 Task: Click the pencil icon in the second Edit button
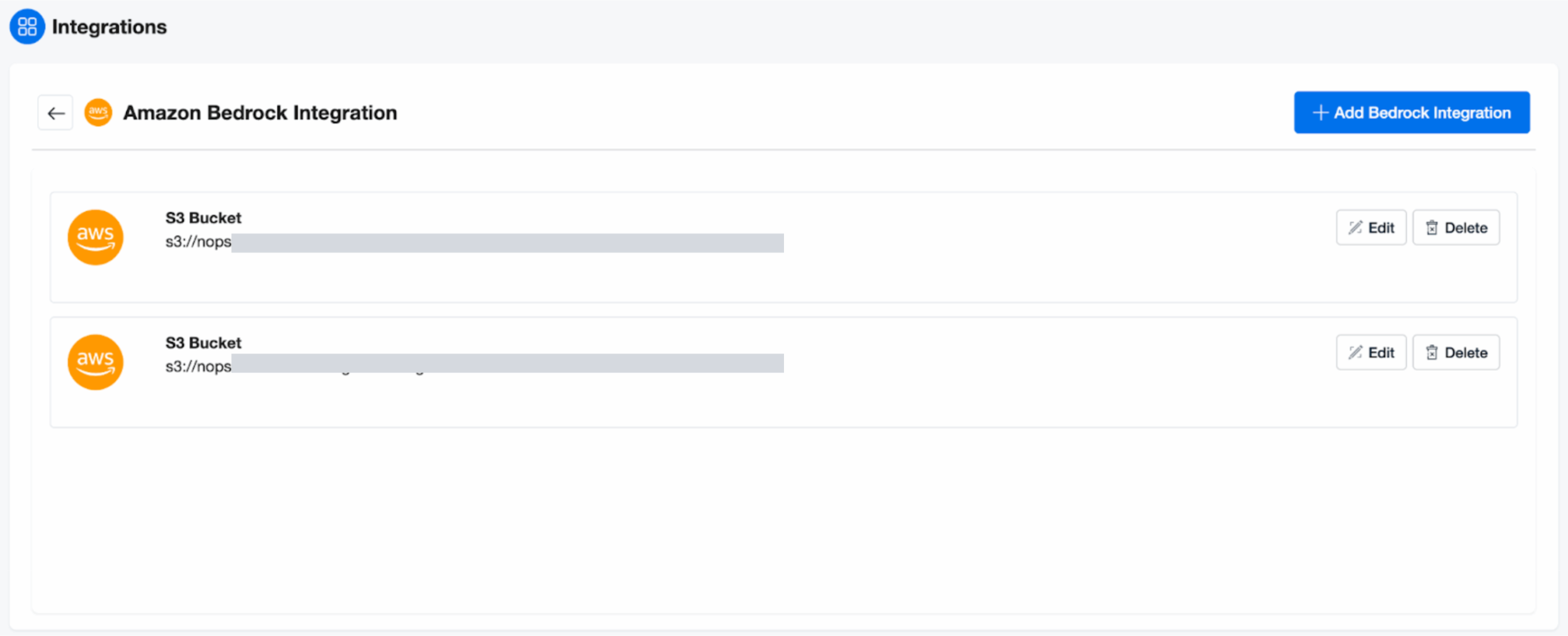point(1355,353)
